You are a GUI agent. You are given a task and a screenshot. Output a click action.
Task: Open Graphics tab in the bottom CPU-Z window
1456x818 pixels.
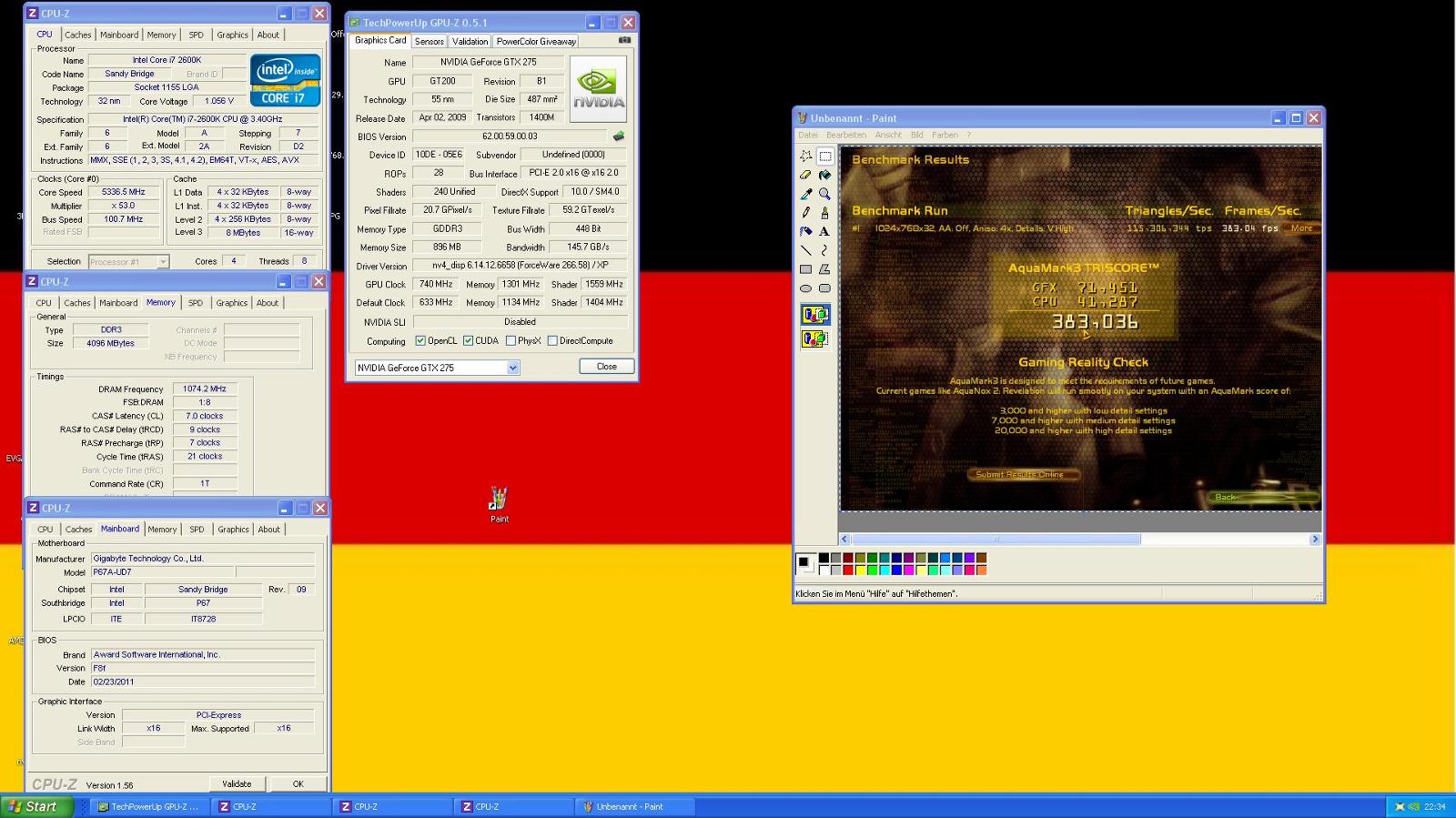coord(233,530)
